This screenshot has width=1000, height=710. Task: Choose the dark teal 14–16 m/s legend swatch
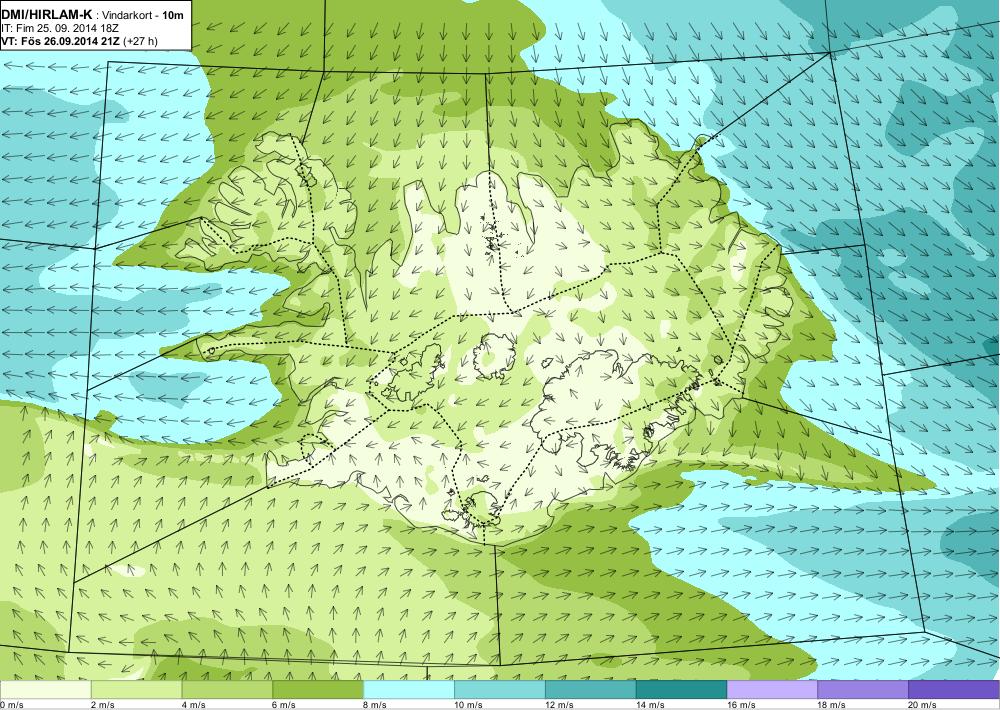[x=681, y=690]
